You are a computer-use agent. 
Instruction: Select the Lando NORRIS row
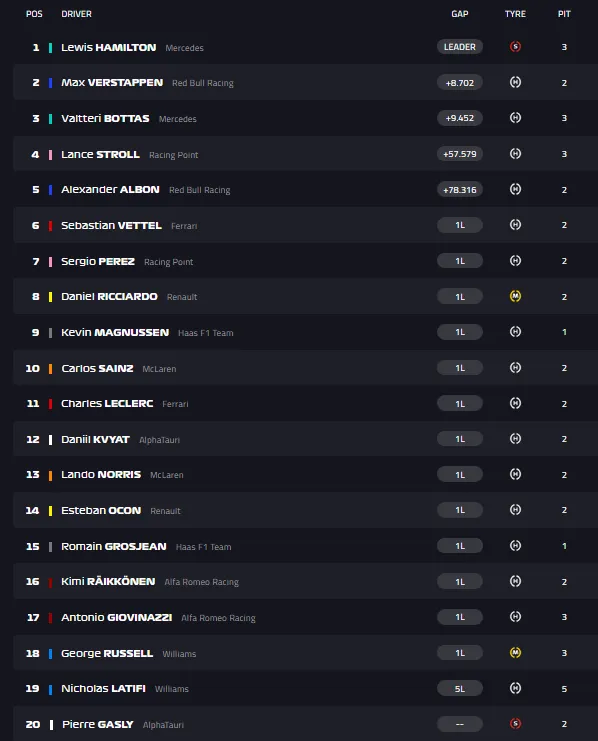[x=305, y=474]
